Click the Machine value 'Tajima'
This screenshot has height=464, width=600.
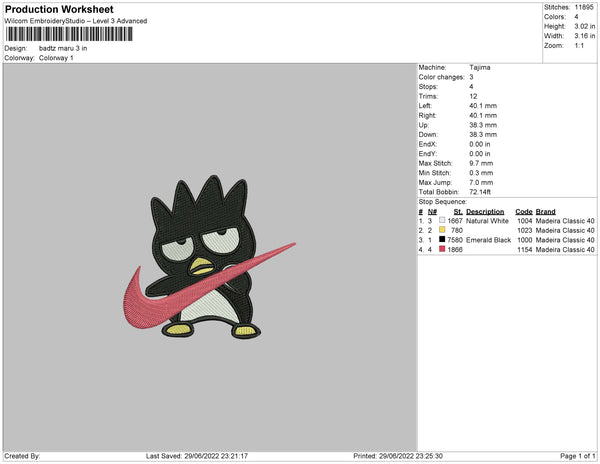[x=480, y=67]
